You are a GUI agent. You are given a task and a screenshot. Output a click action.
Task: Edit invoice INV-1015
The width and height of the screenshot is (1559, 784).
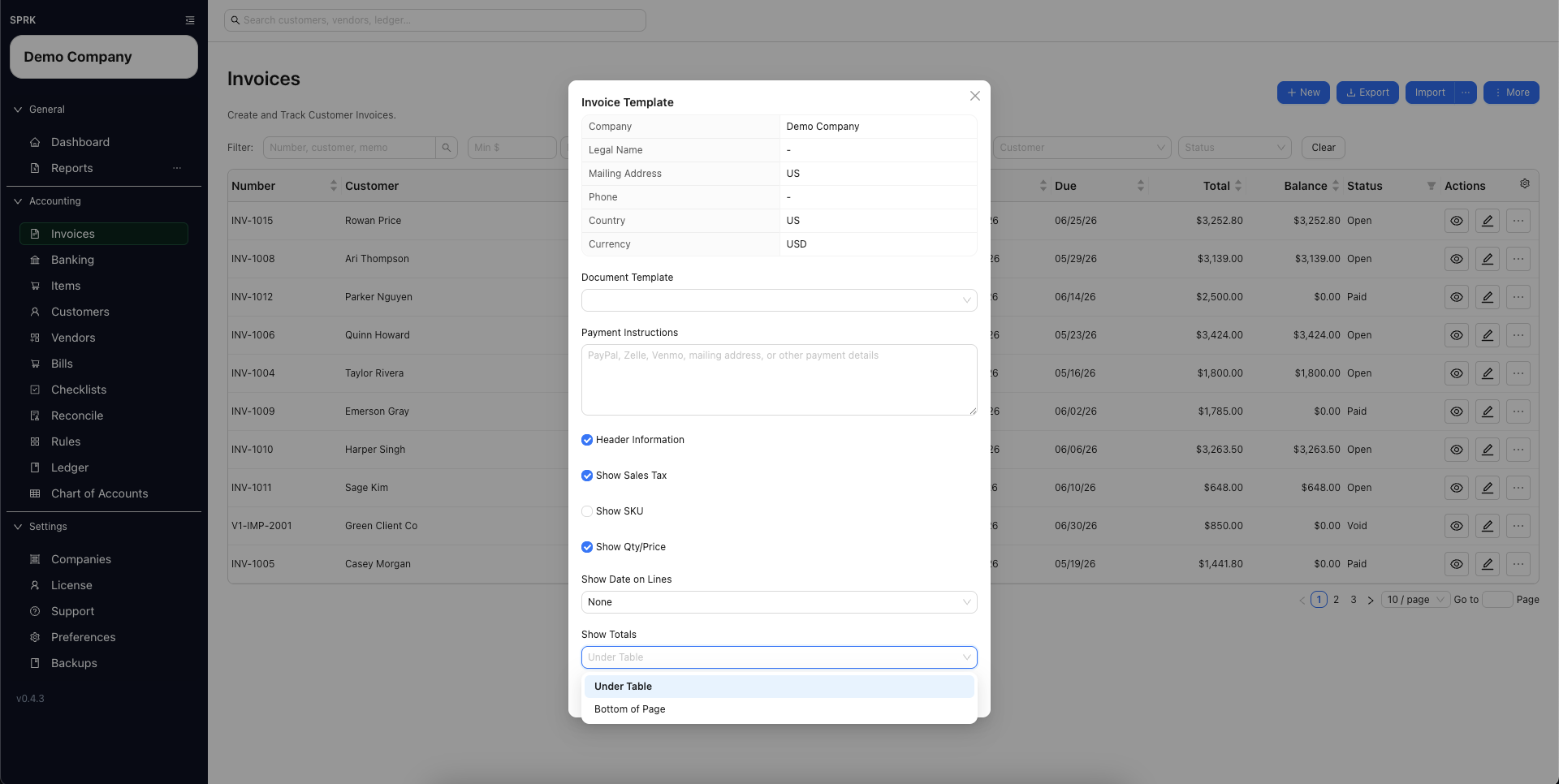[1488, 221]
